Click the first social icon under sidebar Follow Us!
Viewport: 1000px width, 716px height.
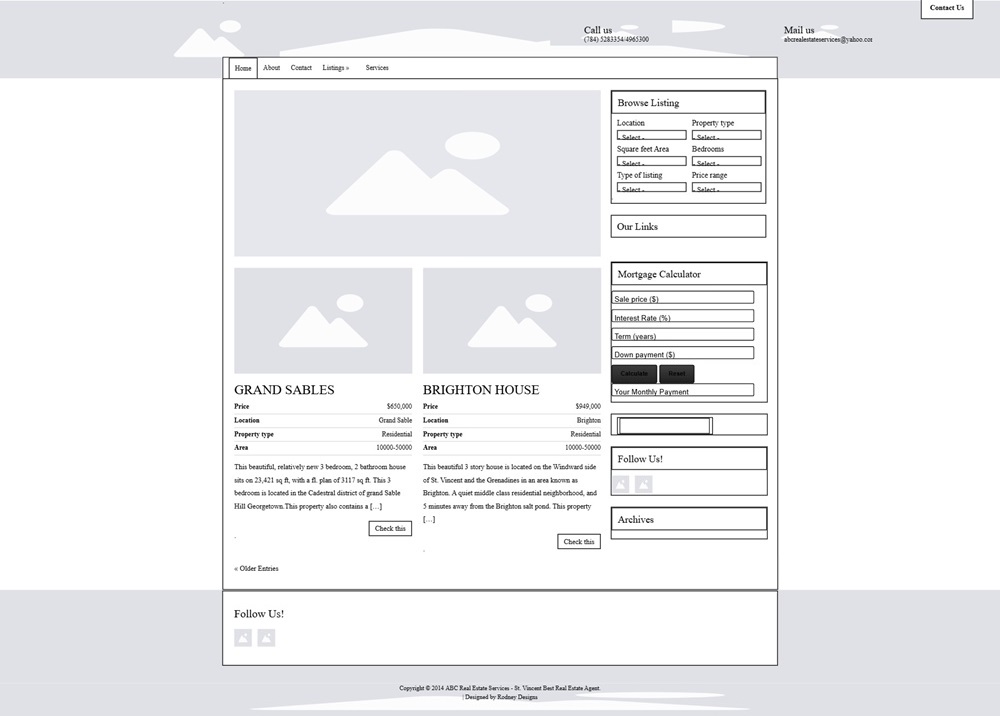click(x=621, y=485)
